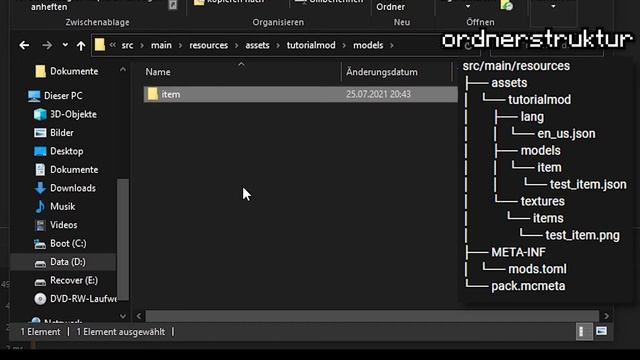Click the address bar folder icon
The height and width of the screenshot is (360, 640).
click(100, 45)
